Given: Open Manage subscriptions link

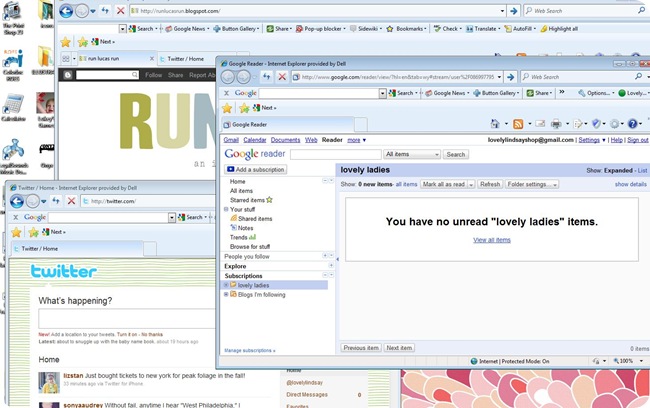Looking at the screenshot, I should pyautogui.click(x=250, y=350).
